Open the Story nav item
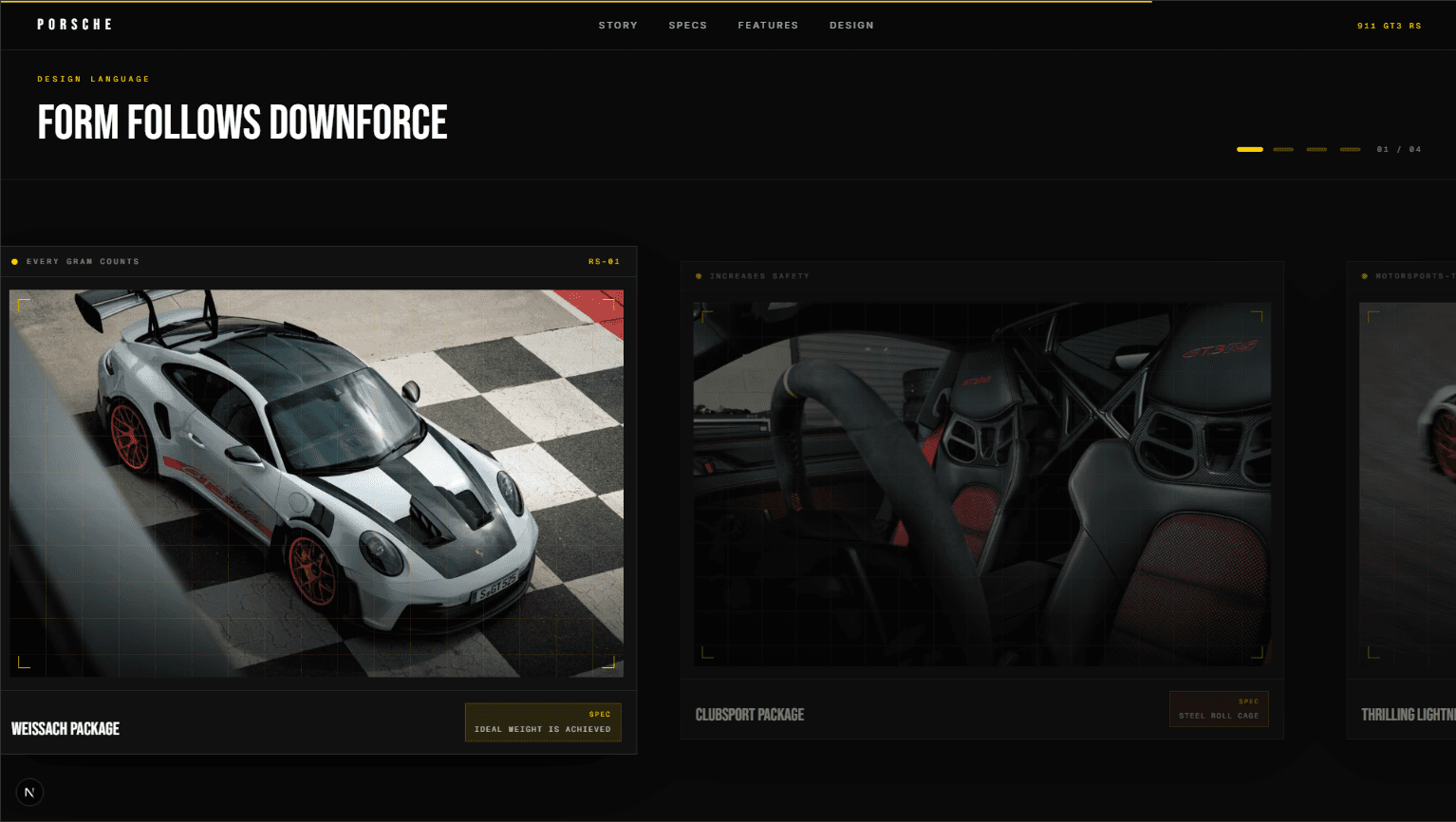The width and height of the screenshot is (1456, 822). pyautogui.click(x=618, y=26)
